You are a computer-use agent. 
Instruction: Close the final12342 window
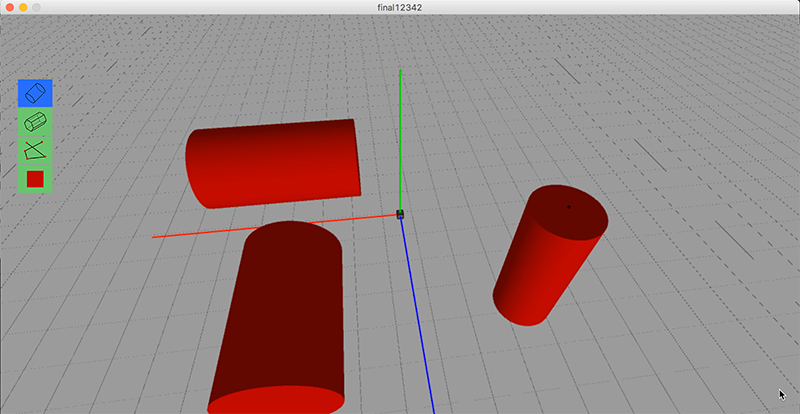pyautogui.click(x=10, y=8)
